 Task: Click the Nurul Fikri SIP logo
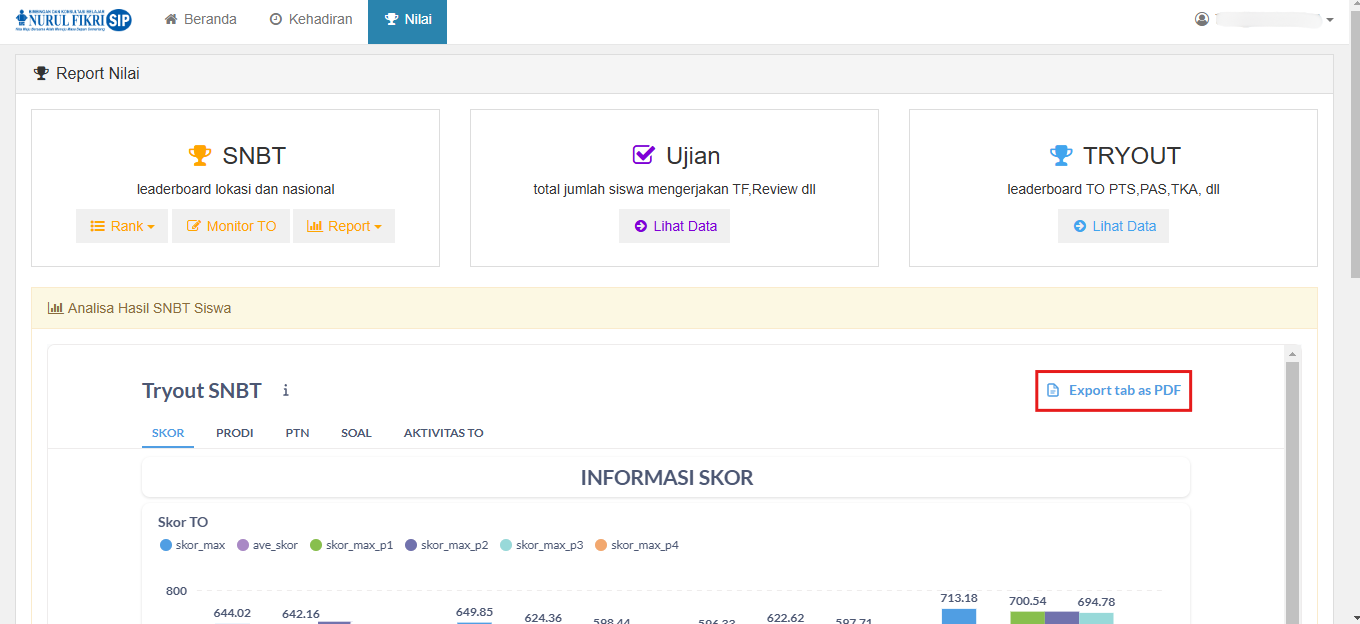click(73, 20)
